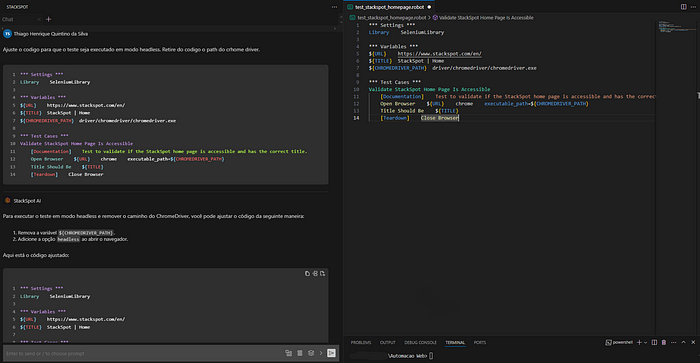
Task: Create a new terminal
Action: pyautogui.click(x=639, y=342)
